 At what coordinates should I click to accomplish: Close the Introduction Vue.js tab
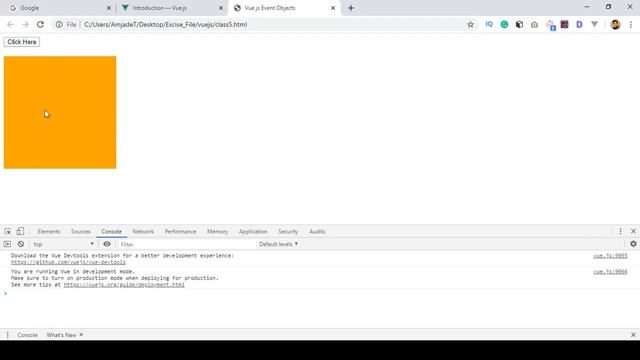[x=221, y=8]
